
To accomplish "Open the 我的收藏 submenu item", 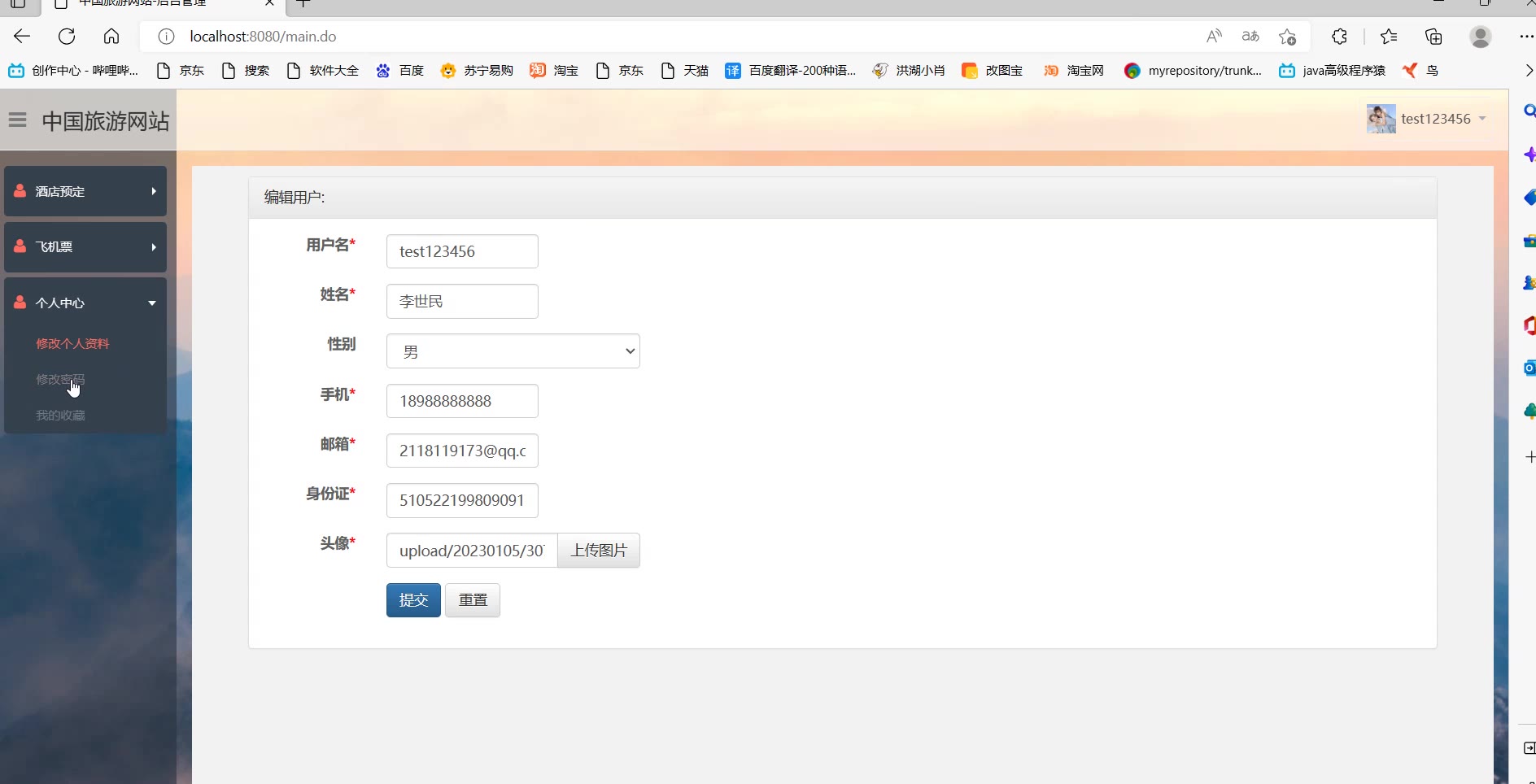I will pos(60,415).
